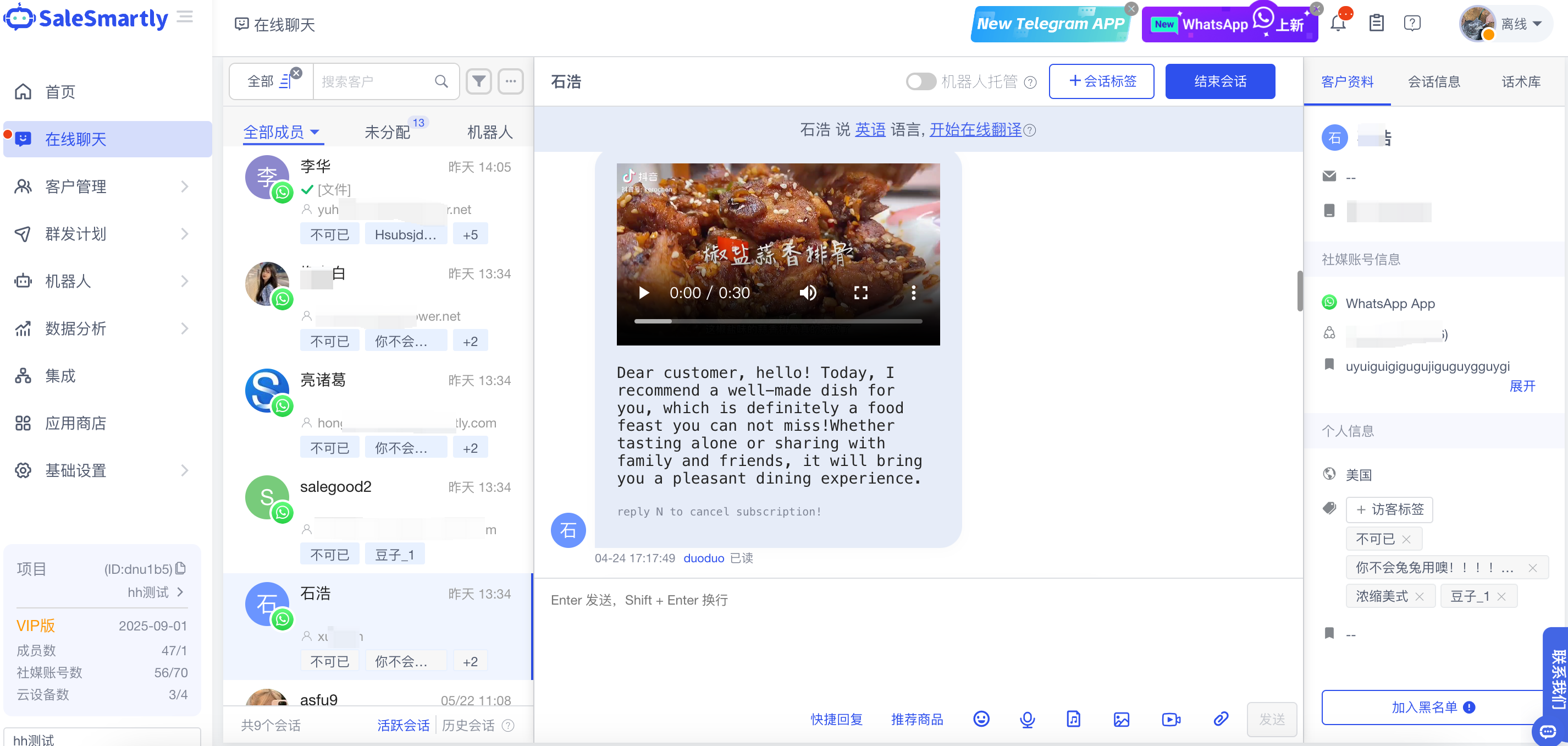Viewport: 1568px width, 746px height.
Task: Copy the project ID
Action: tap(181, 568)
